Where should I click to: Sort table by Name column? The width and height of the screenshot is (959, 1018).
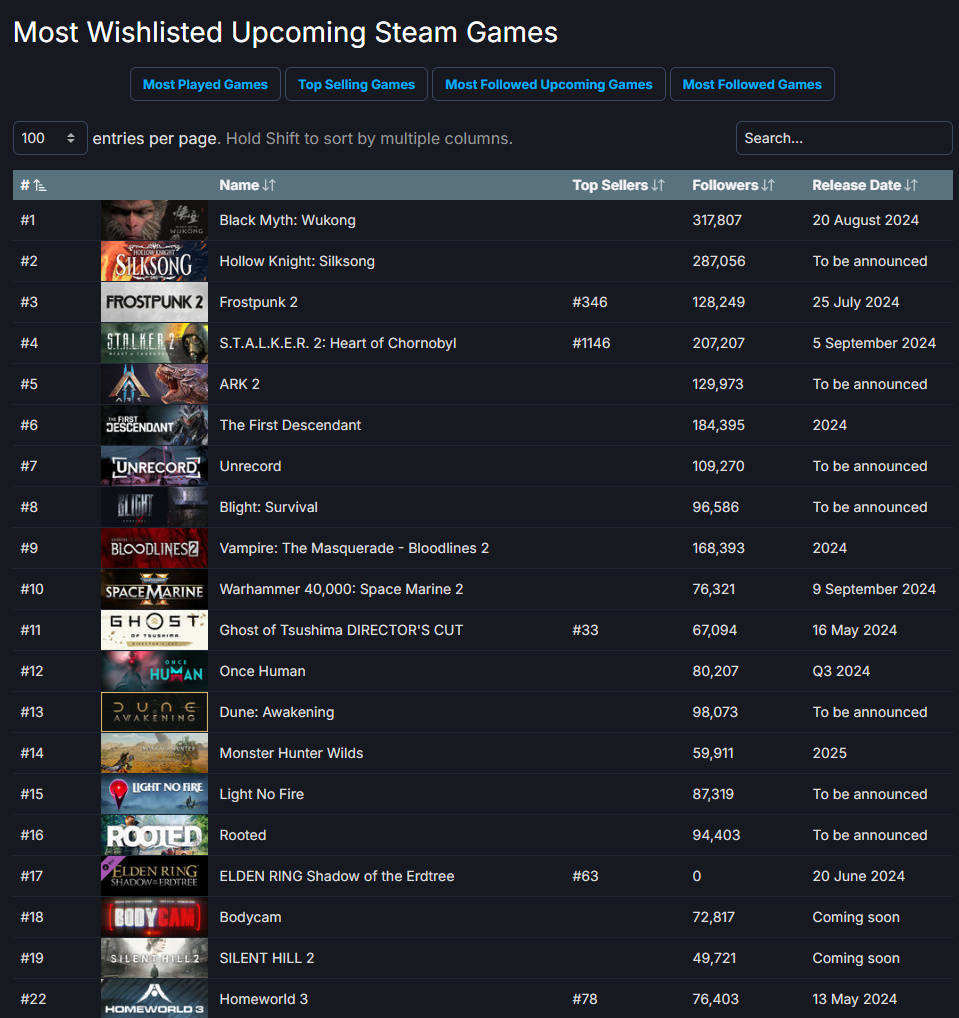click(x=247, y=185)
